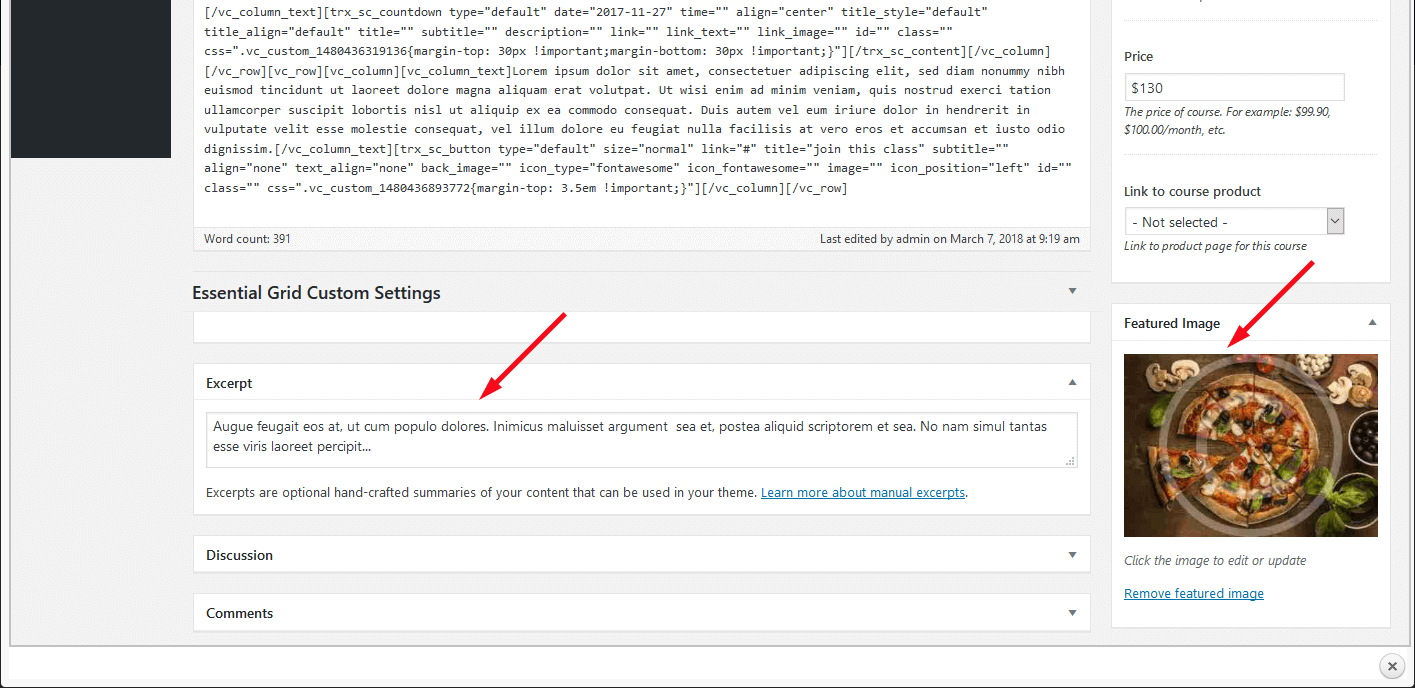Open the Link to course product dropdown
1415x688 pixels.
tap(1234, 221)
